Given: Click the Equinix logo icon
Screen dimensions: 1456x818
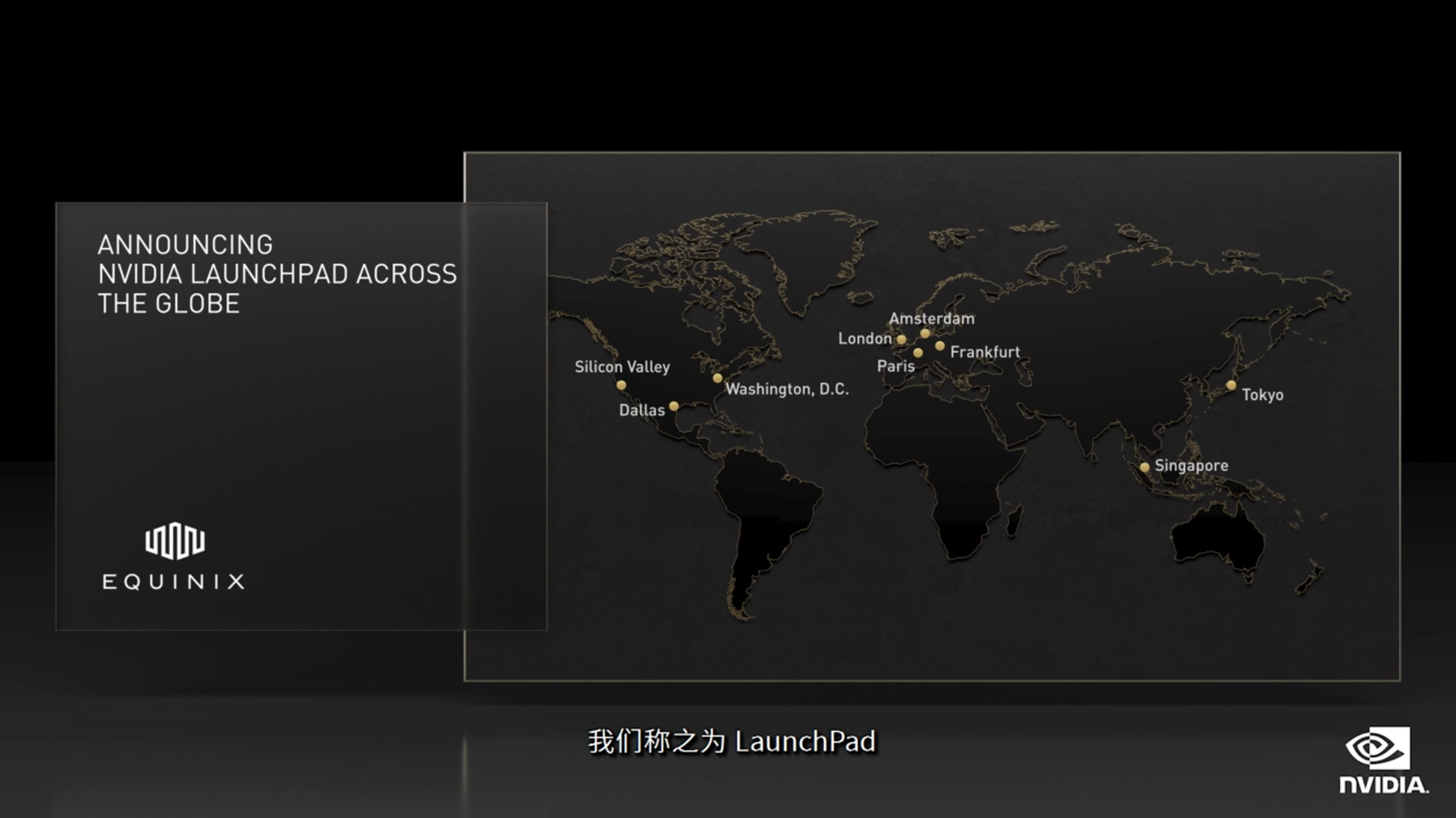Looking at the screenshot, I should pos(175,541).
